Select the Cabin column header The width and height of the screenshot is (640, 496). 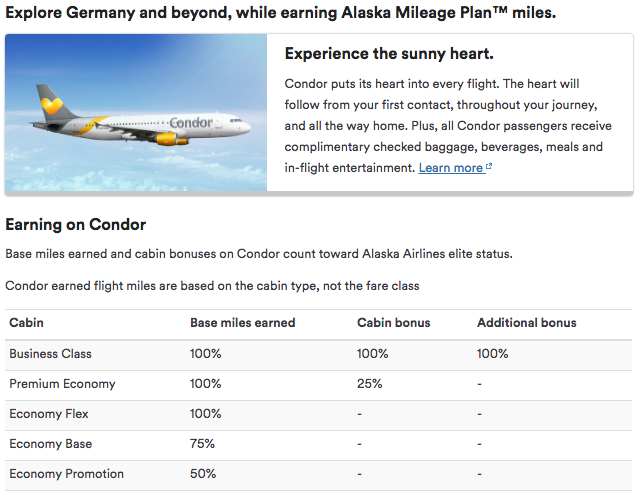point(27,323)
